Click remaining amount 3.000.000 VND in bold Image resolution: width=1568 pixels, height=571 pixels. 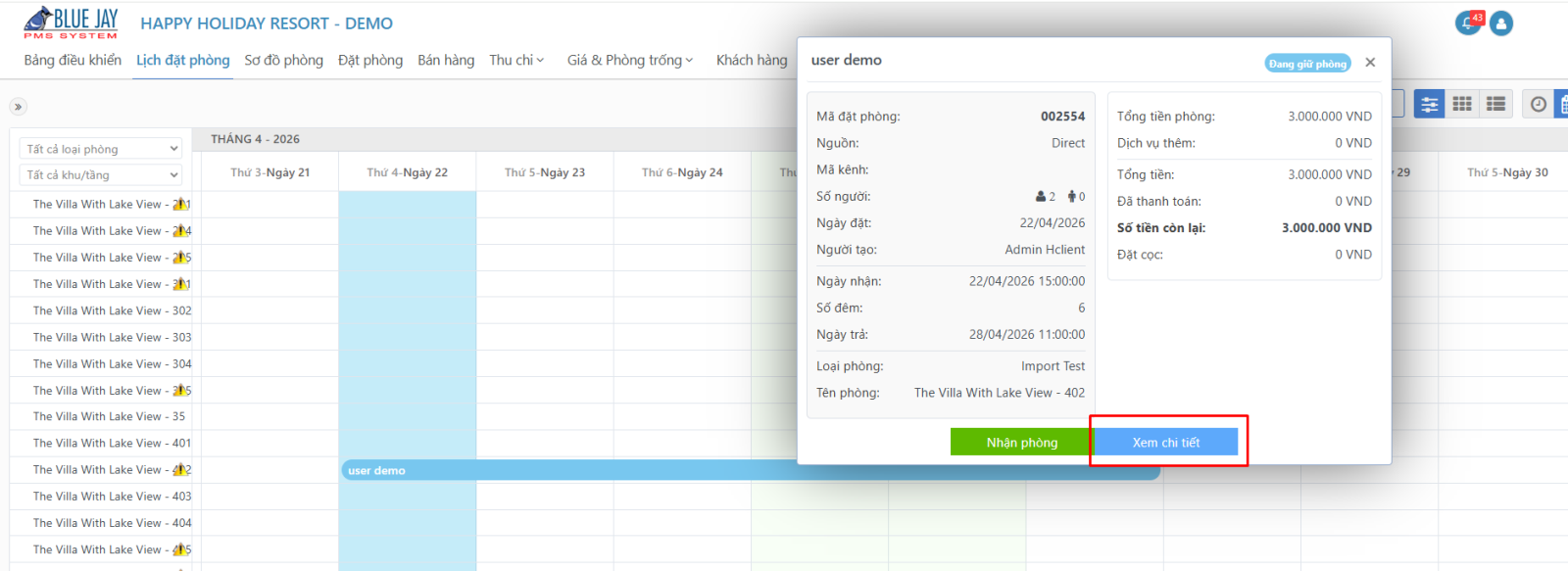pos(1327,228)
